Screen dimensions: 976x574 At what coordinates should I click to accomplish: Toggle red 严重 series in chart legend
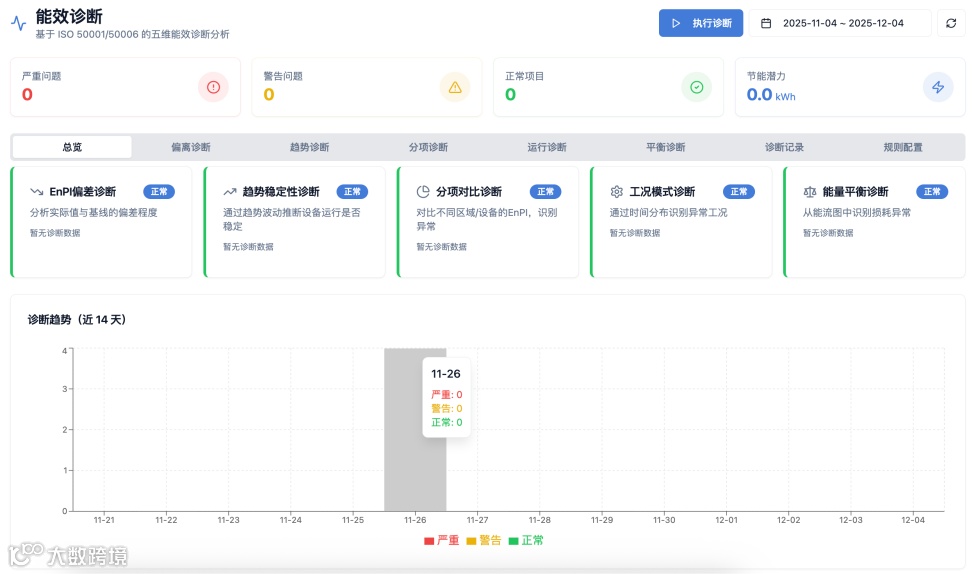tap(441, 540)
